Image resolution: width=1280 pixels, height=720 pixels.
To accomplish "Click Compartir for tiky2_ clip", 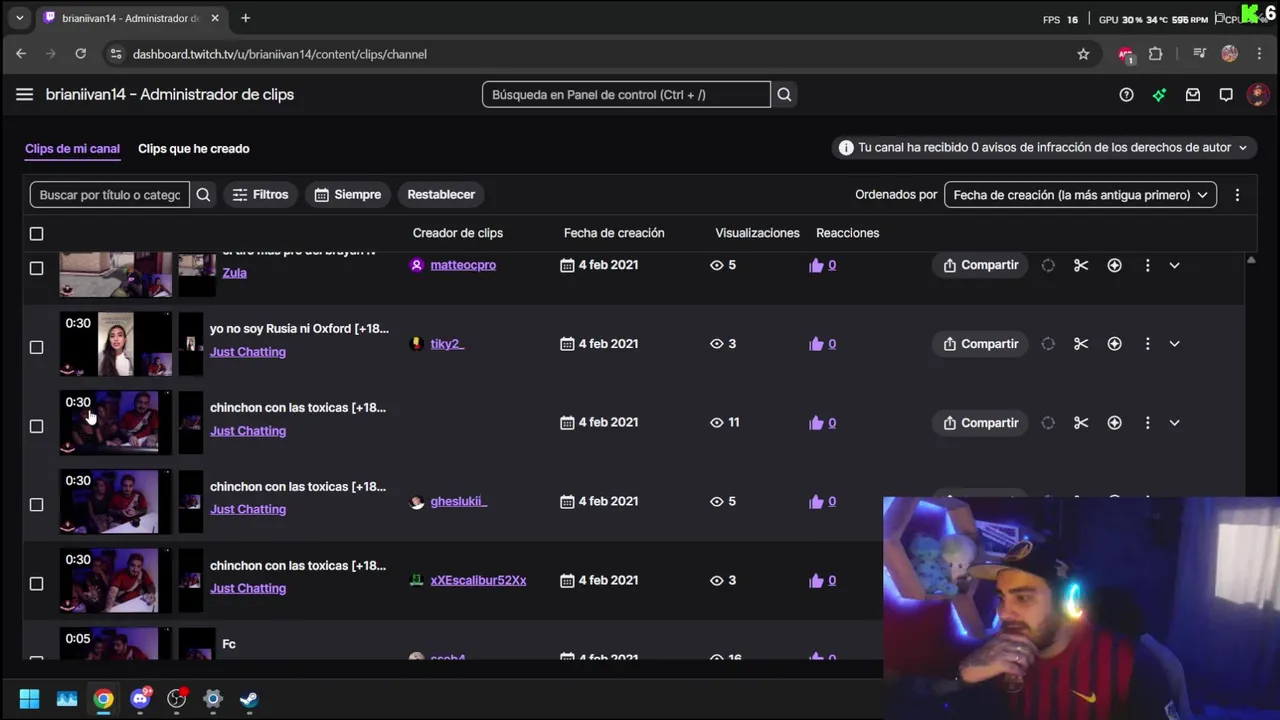I will click(x=980, y=344).
